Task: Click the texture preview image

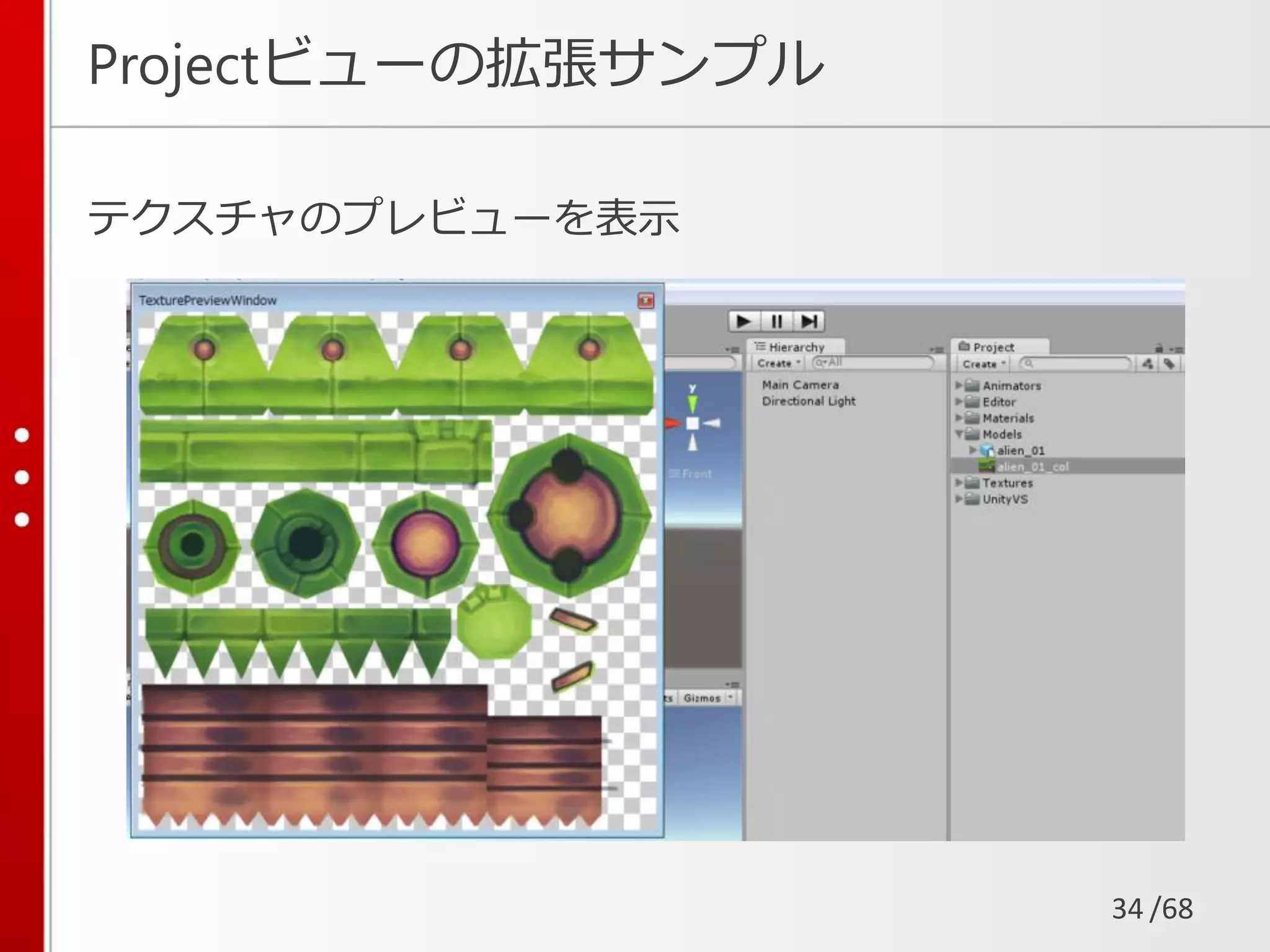Action: click(x=397, y=571)
